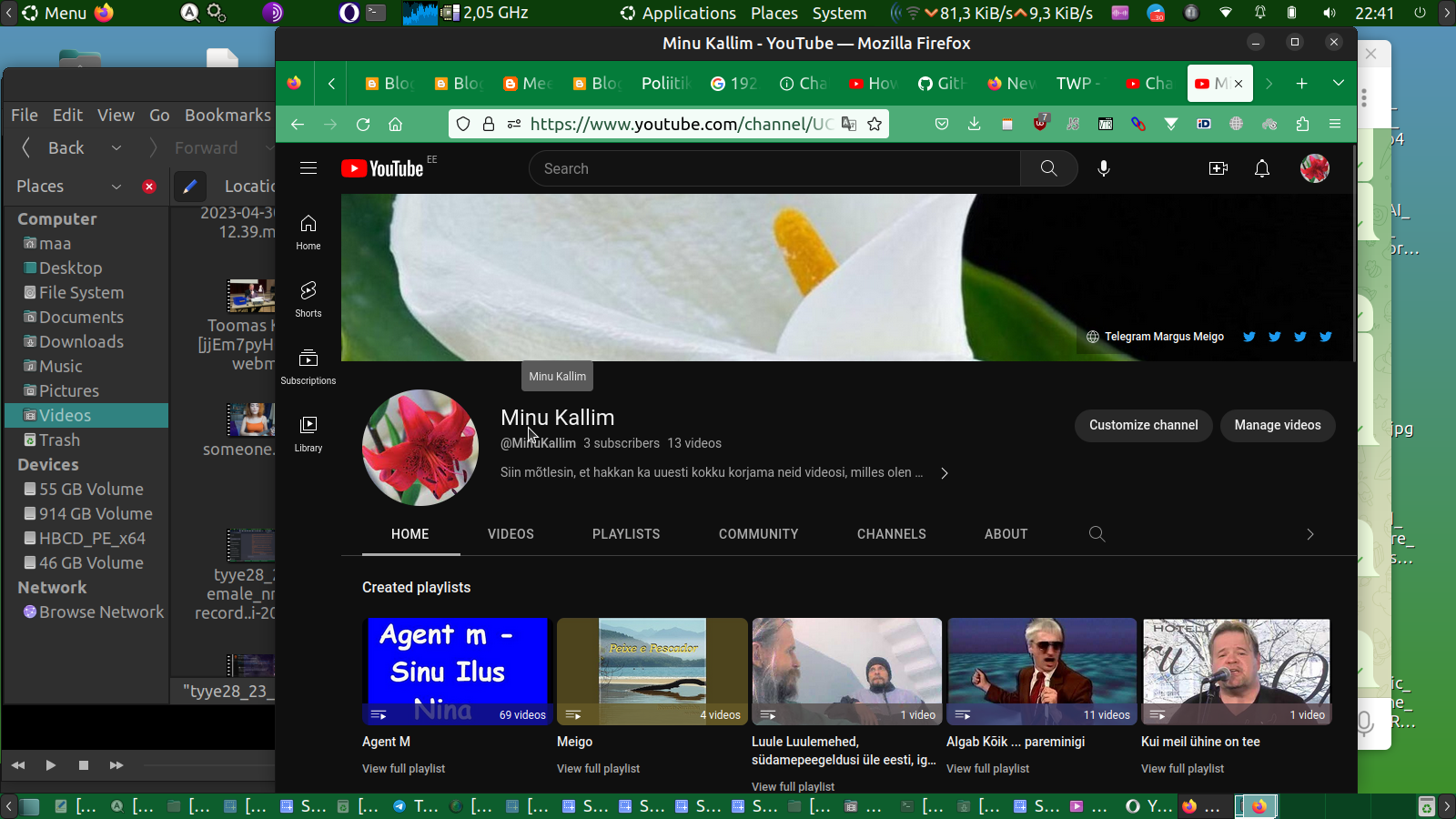The image size is (1456, 819).
Task: Open the Firefox application hamburger menu
Action: (1335, 124)
